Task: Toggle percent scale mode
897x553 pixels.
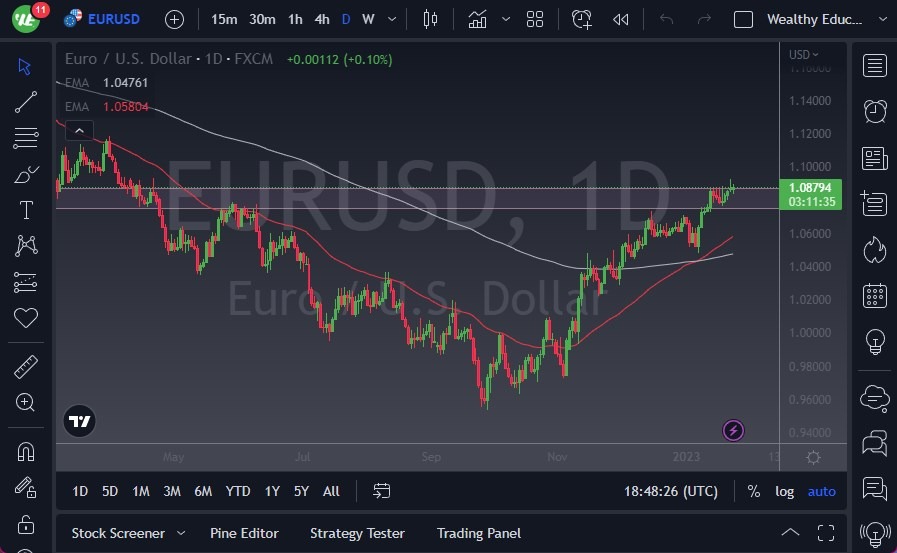Action: coord(754,491)
